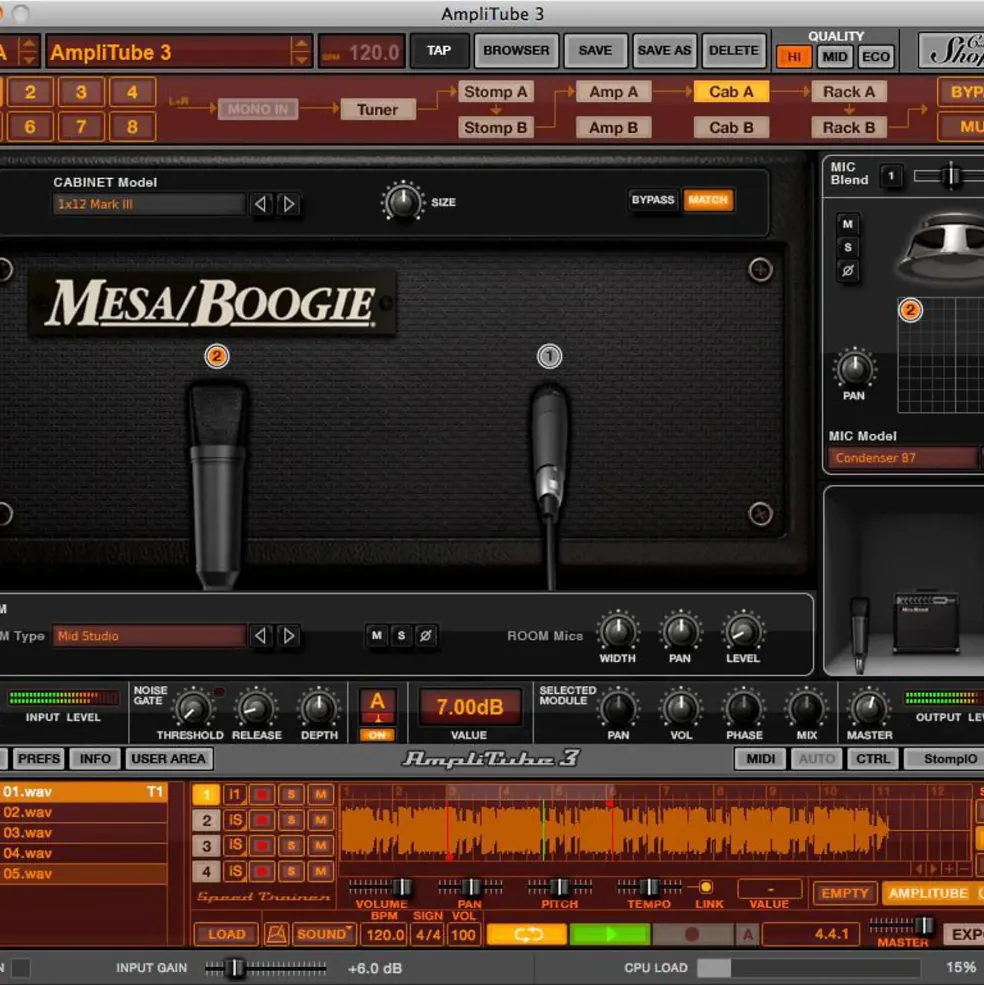
Task: Click microphone 2 marker on the cabinet
Action: (x=217, y=356)
